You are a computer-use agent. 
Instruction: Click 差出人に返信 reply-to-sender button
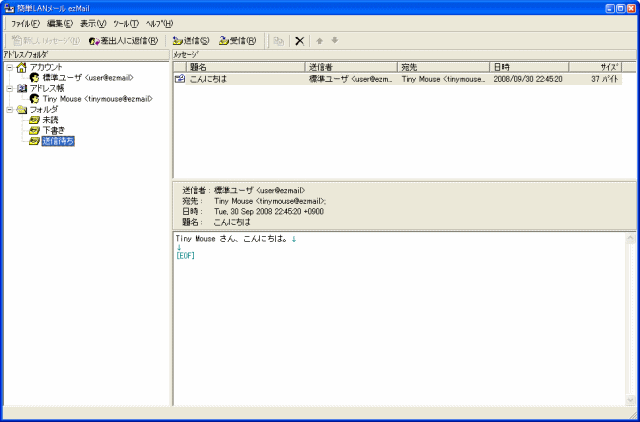coord(123,41)
